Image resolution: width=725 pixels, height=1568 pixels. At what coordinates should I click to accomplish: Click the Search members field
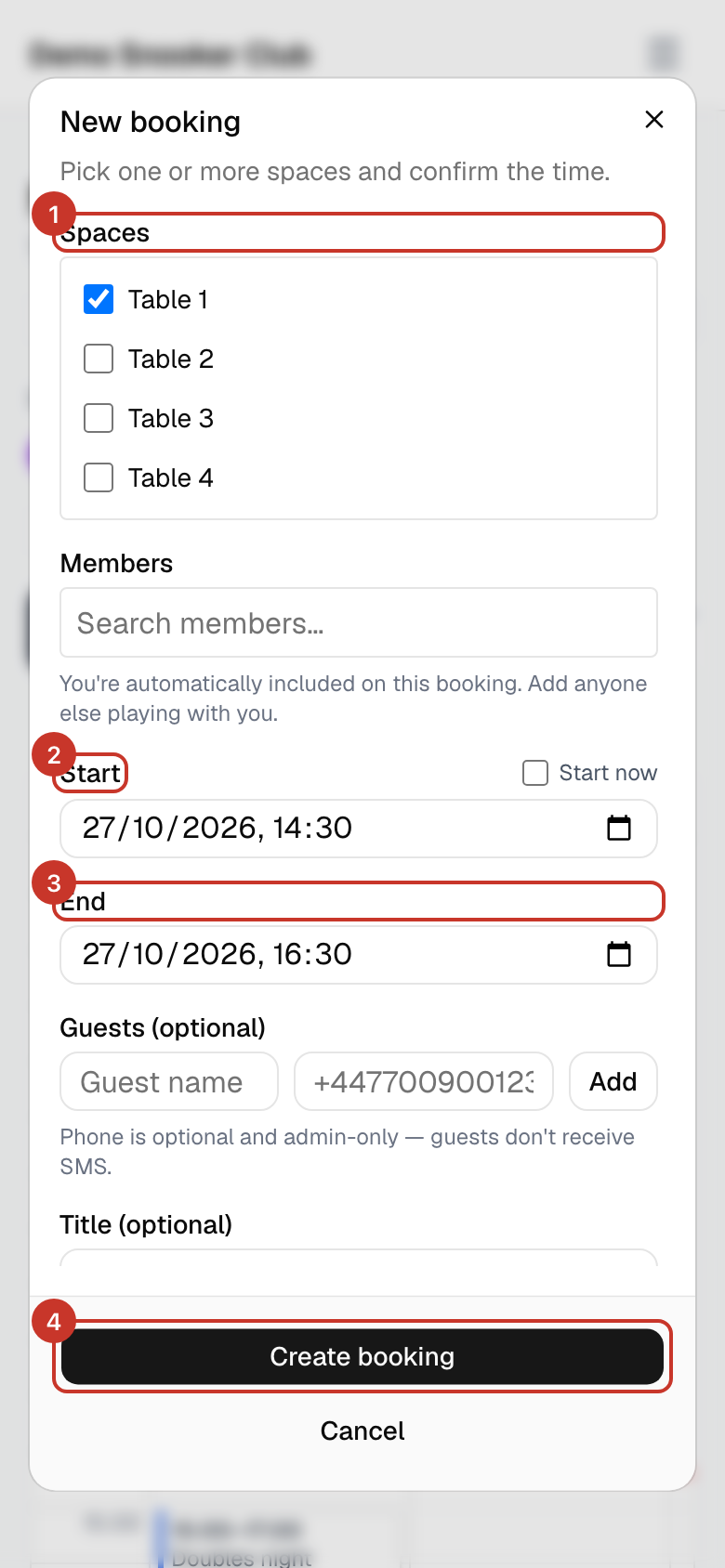pos(359,622)
